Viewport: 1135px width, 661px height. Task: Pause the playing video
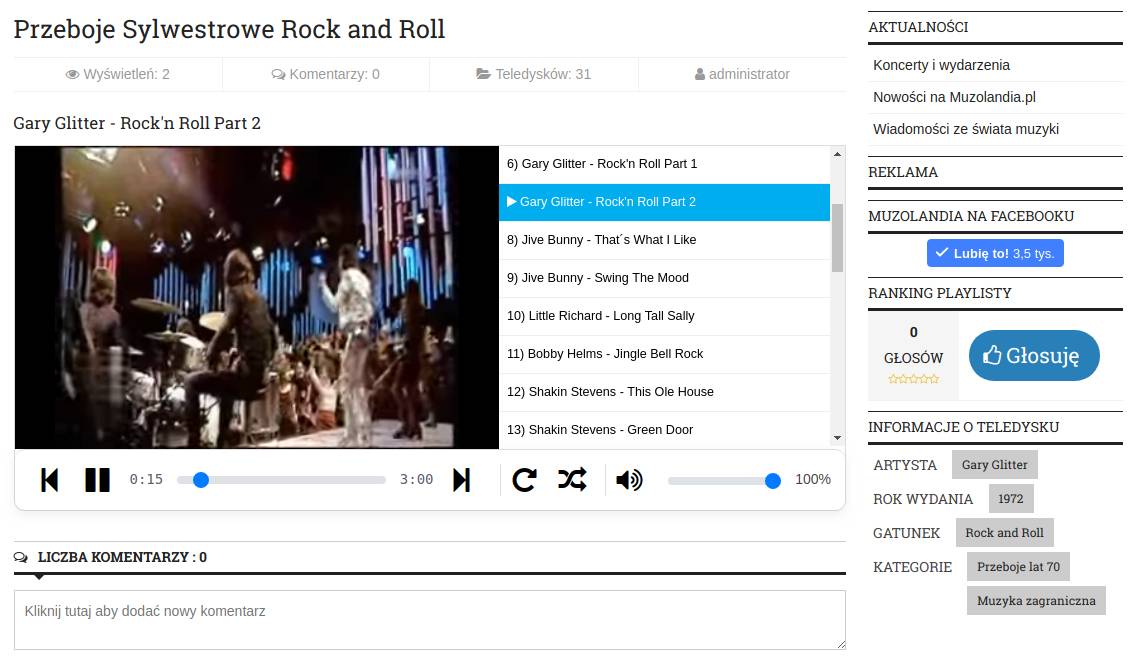pyautogui.click(x=97, y=480)
